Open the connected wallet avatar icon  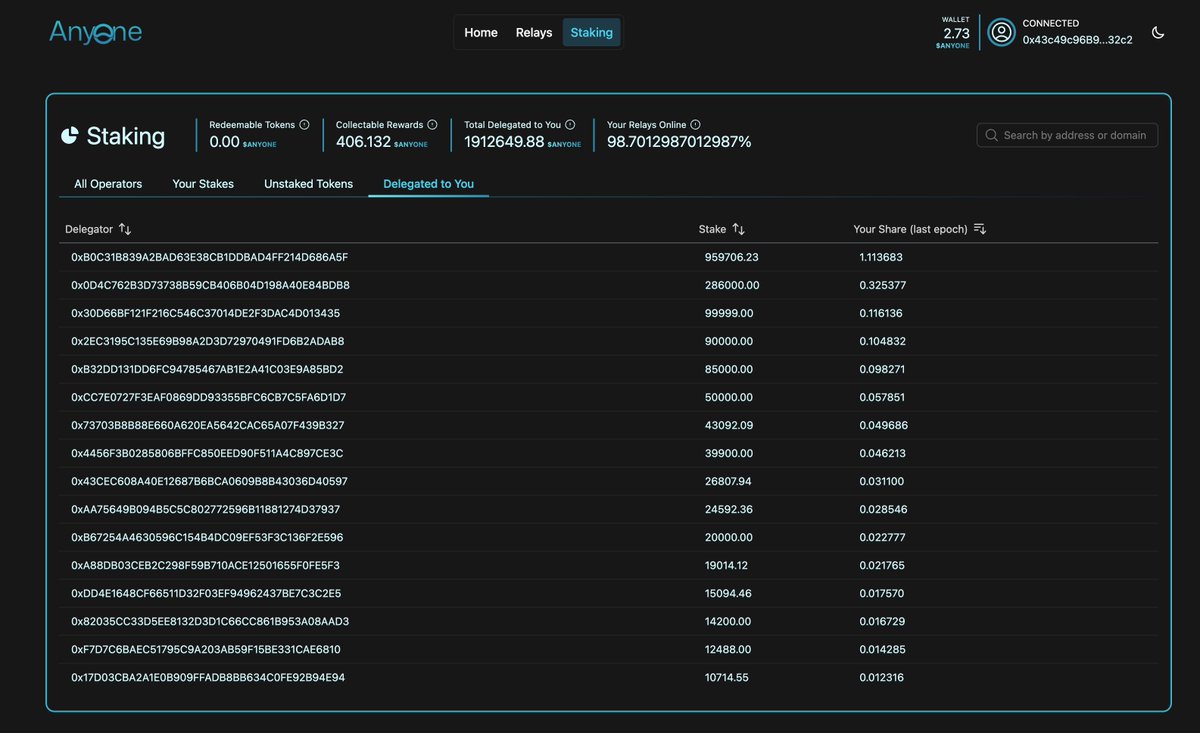(1001, 32)
